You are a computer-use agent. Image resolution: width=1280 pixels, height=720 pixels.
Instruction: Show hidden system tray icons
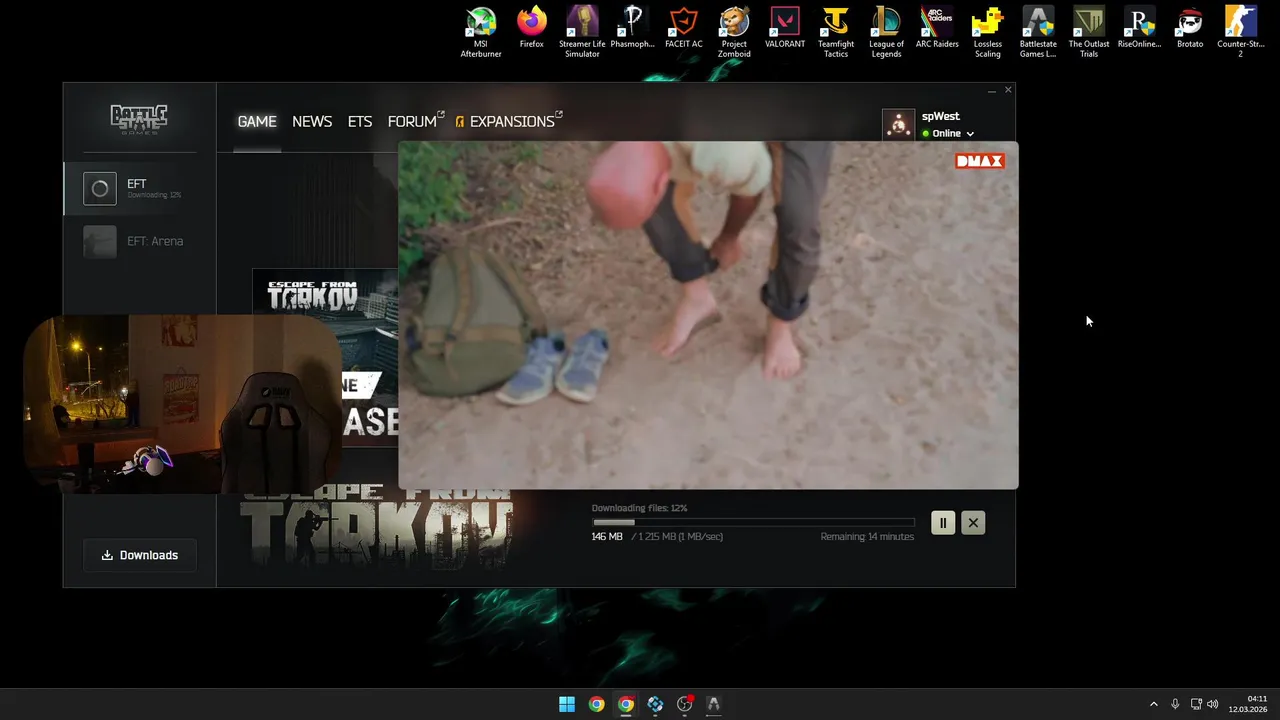tap(1153, 704)
